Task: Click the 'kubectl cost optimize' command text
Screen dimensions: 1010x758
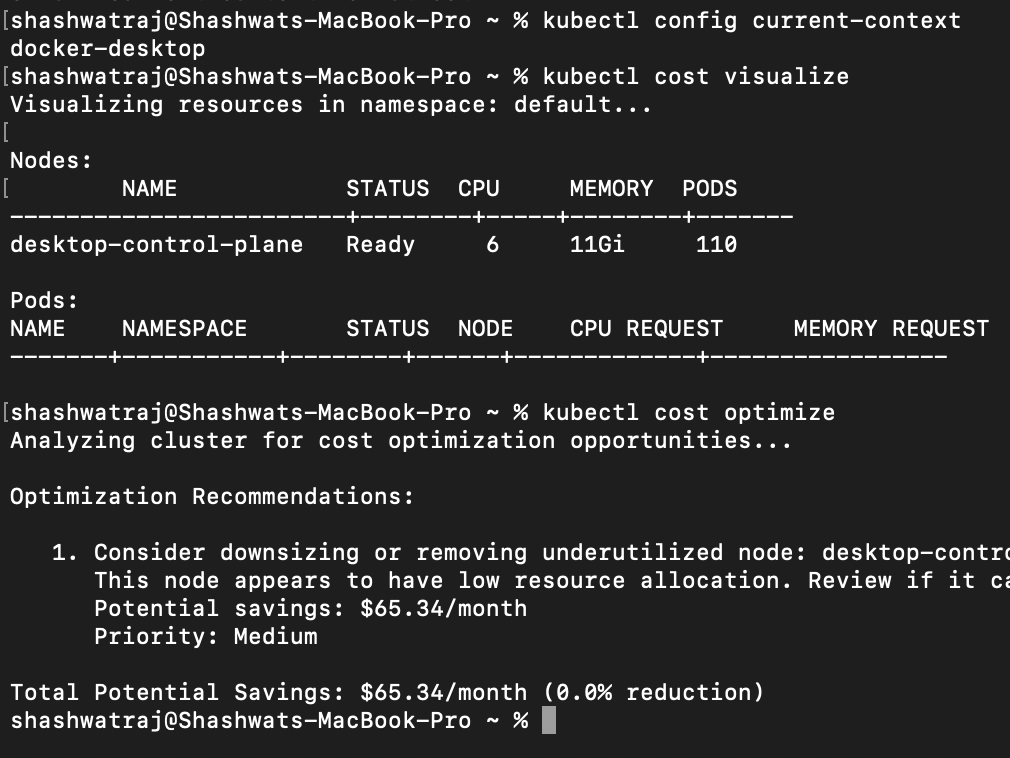Action: (x=689, y=412)
